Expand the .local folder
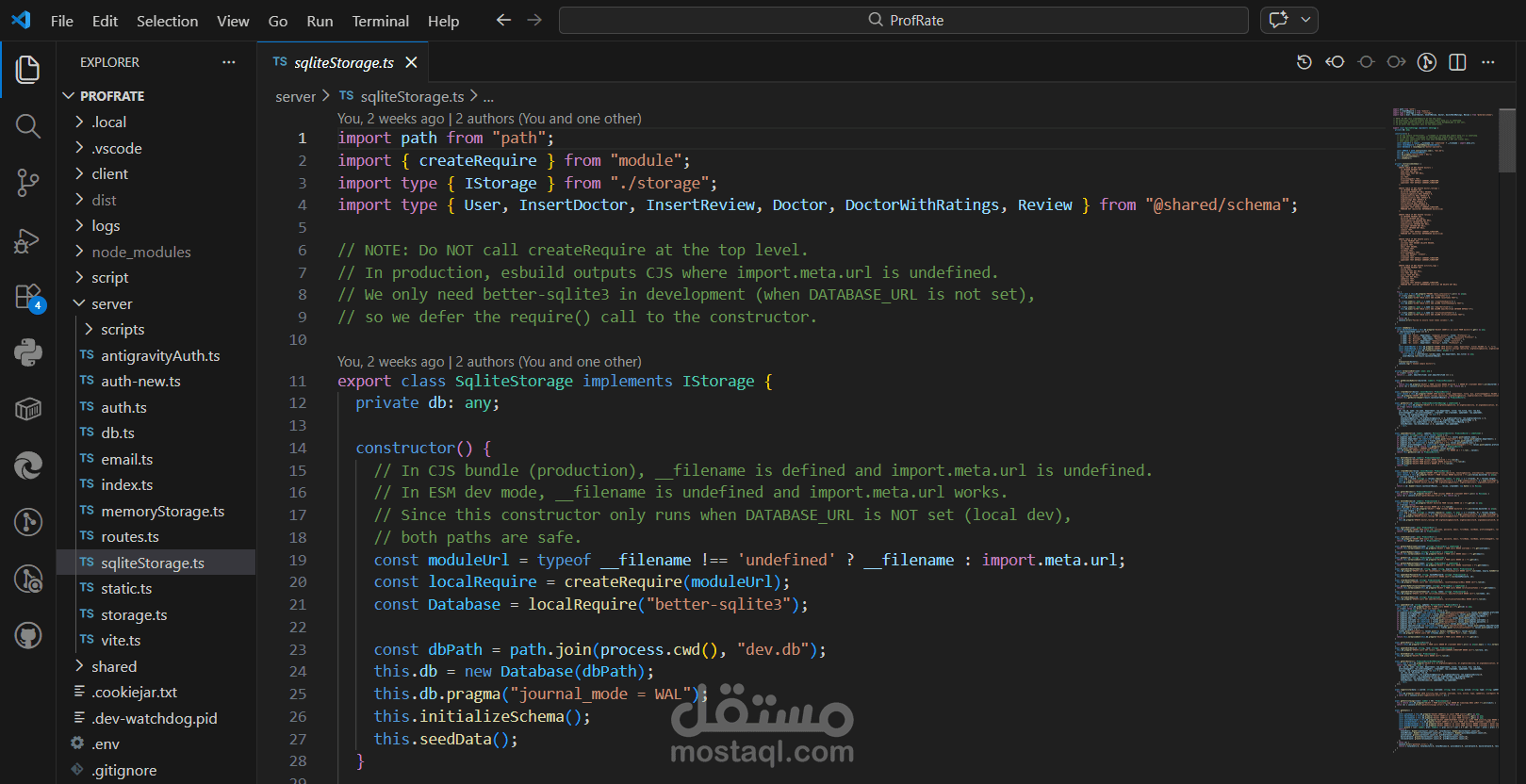 pos(79,122)
